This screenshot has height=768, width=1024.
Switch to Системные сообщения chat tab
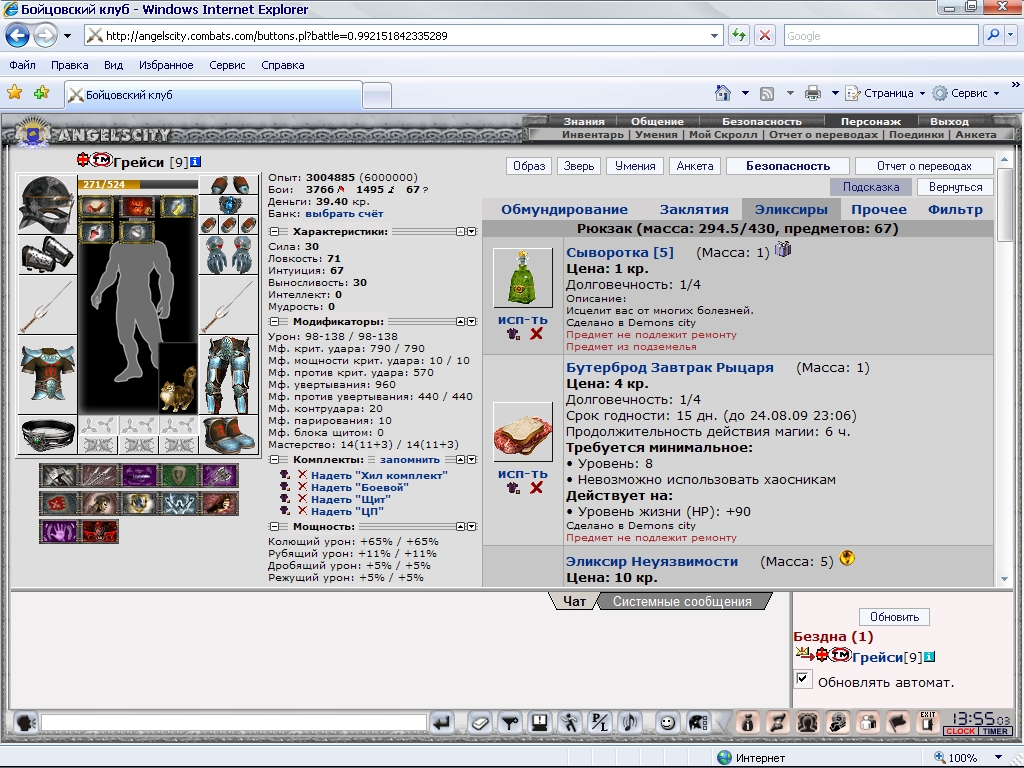[x=682, y=601]
